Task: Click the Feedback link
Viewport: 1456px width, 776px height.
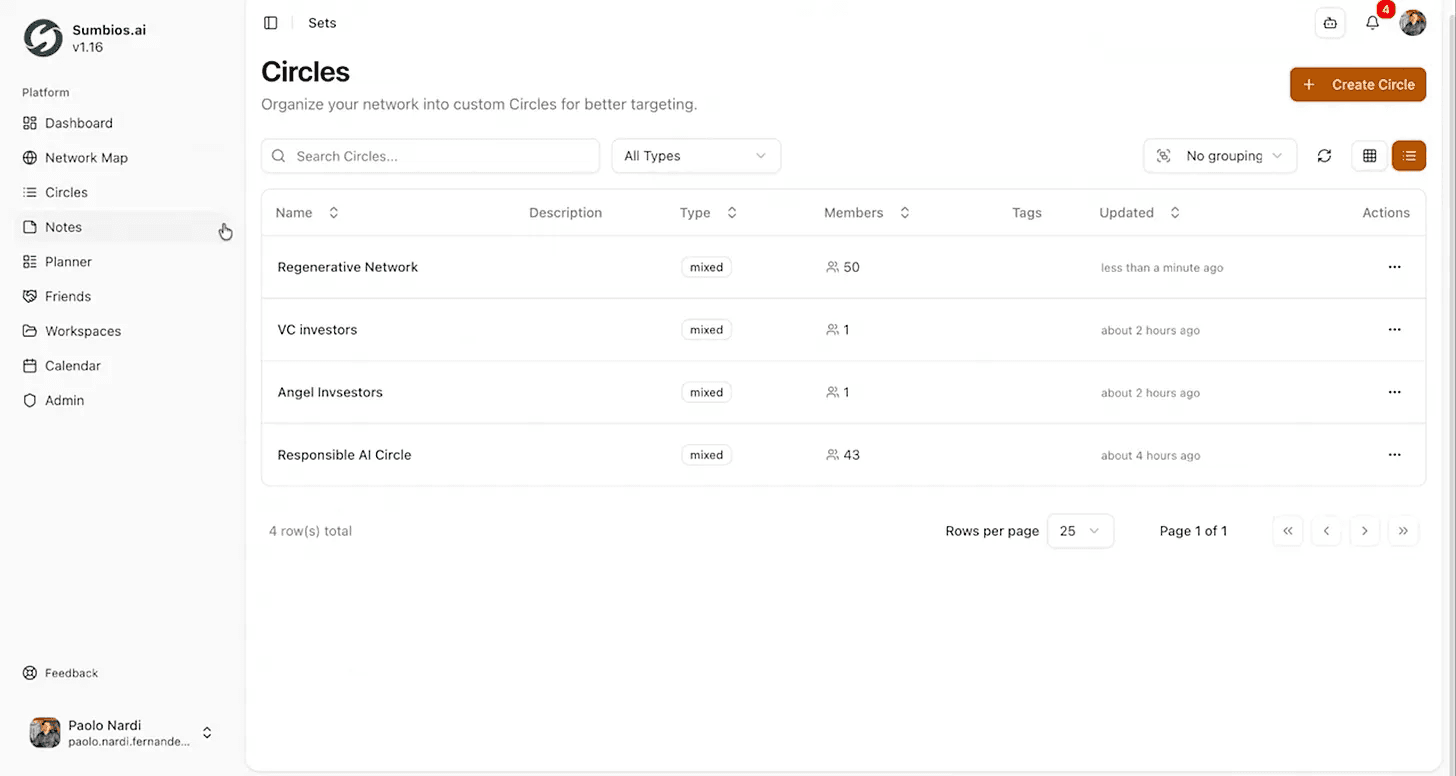Action: 61,673
